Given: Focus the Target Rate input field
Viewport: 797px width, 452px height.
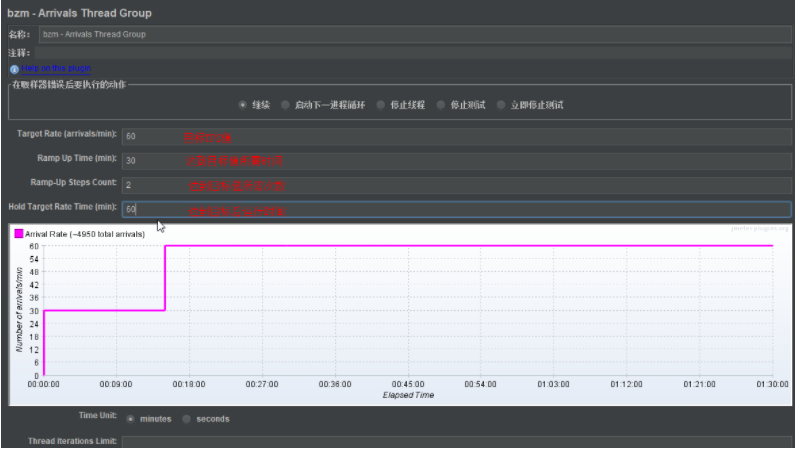Looking at the screenshot, I should [x=456, y=136].
